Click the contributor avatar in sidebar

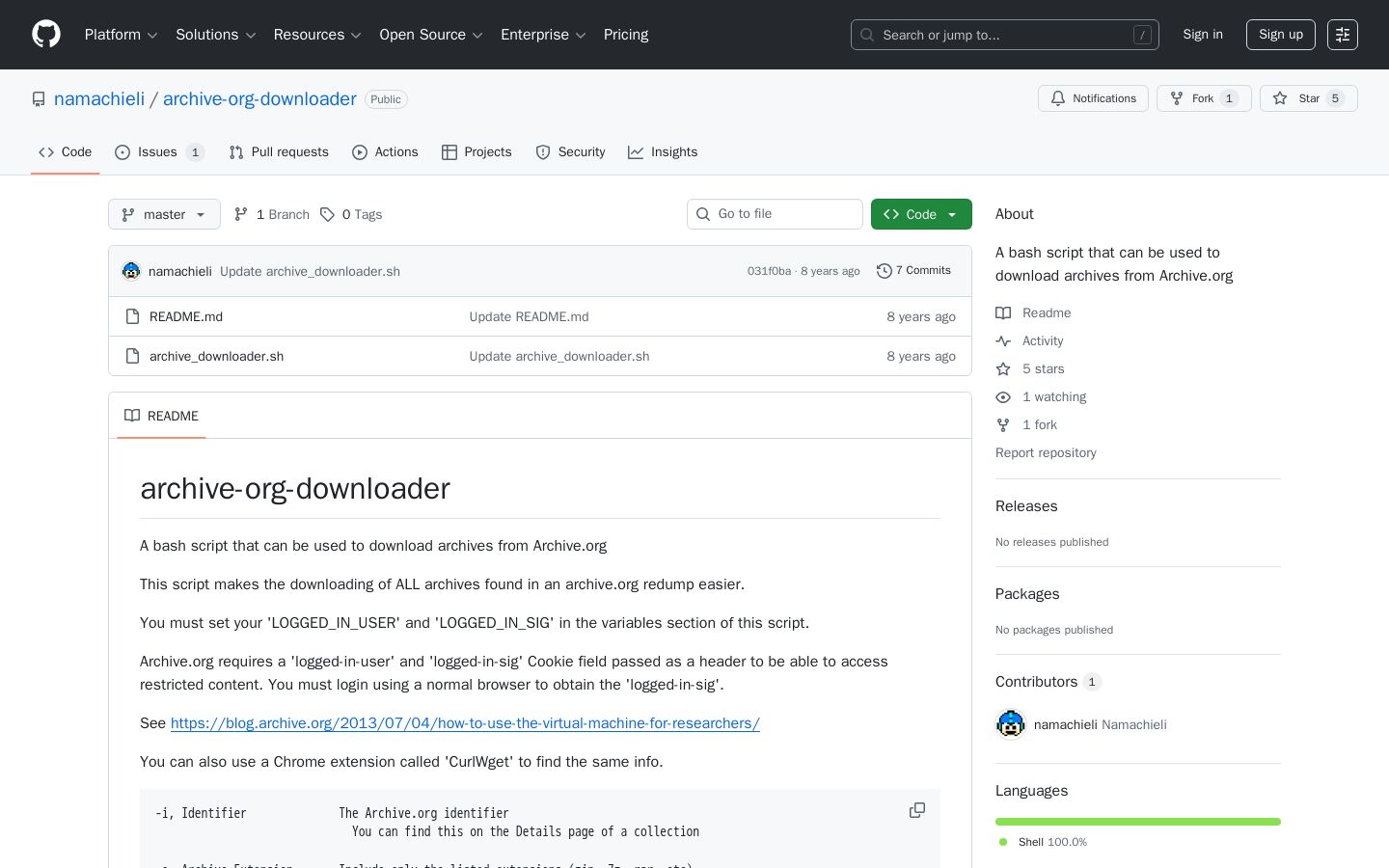[1011, 724]
